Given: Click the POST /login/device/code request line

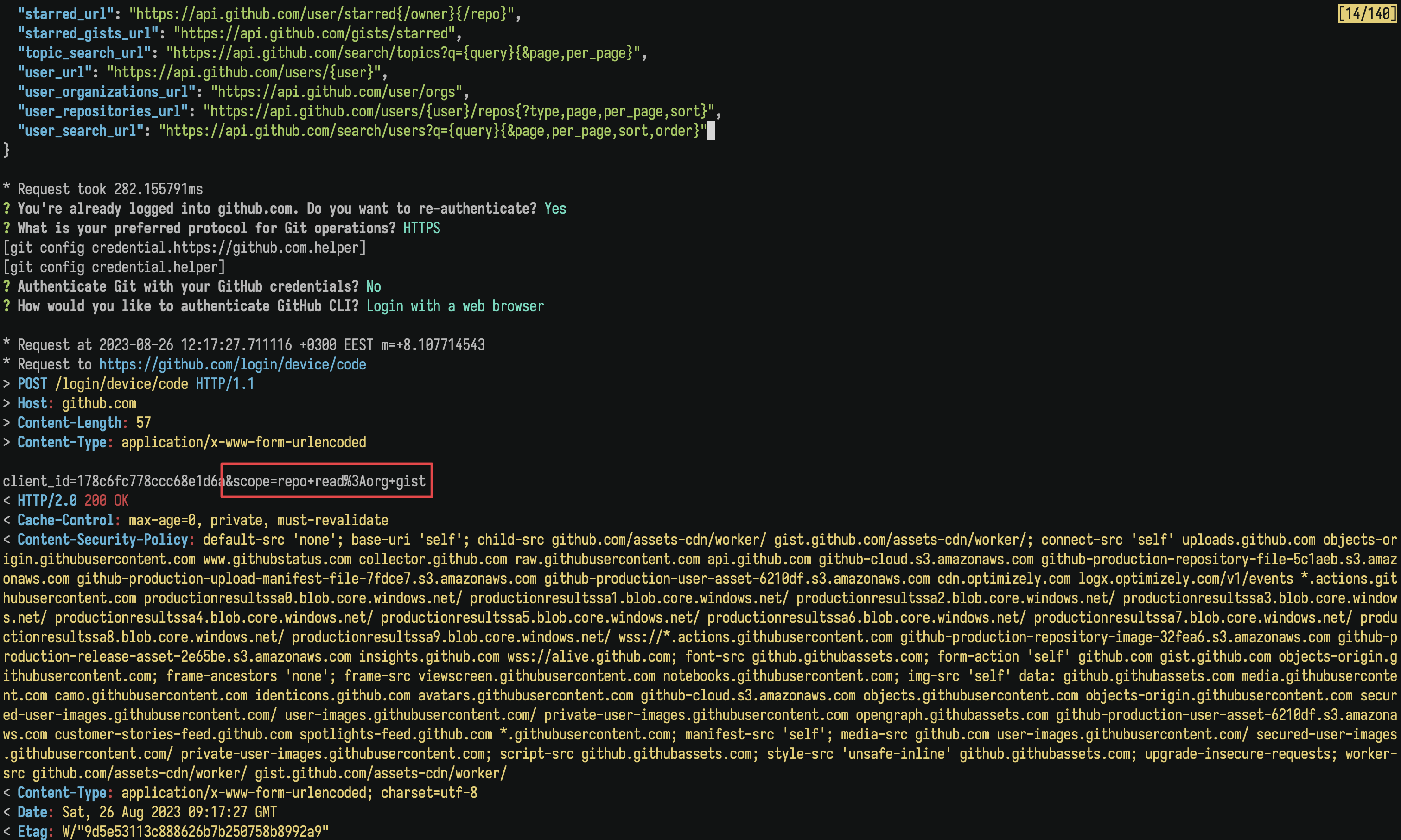Looking at the screenshot, I should click(129, 384).
